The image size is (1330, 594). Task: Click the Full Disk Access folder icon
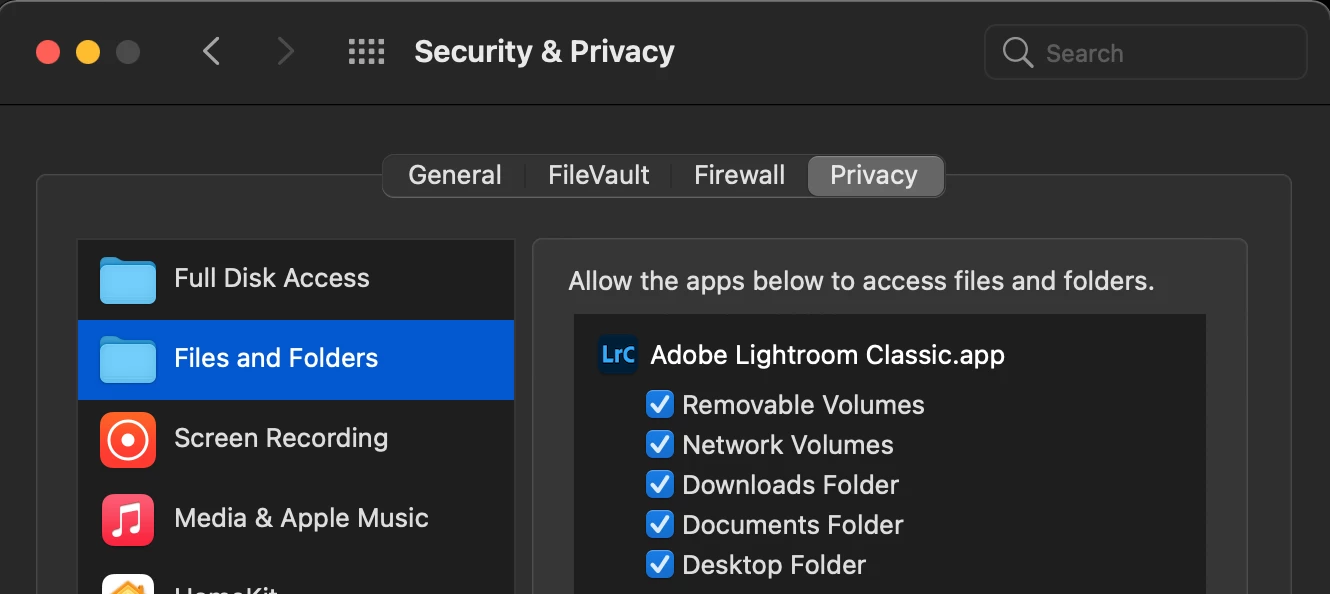(128, 279)
